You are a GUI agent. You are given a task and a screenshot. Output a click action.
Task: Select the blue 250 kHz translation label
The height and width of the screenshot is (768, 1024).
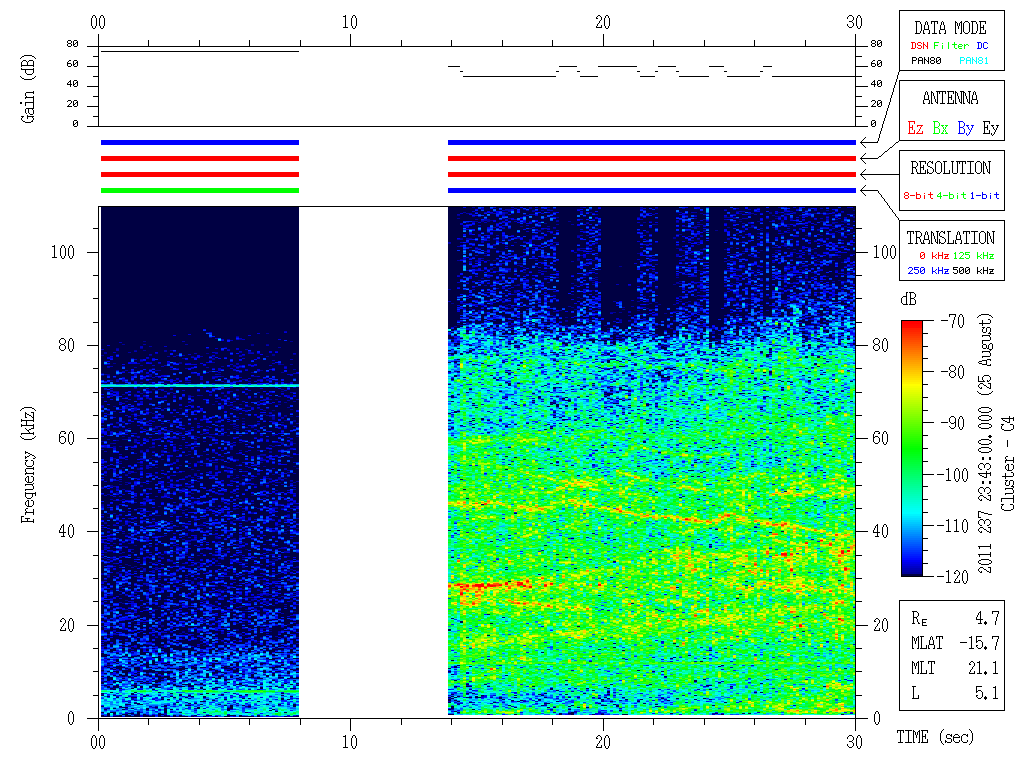click(x=928, y=271)
